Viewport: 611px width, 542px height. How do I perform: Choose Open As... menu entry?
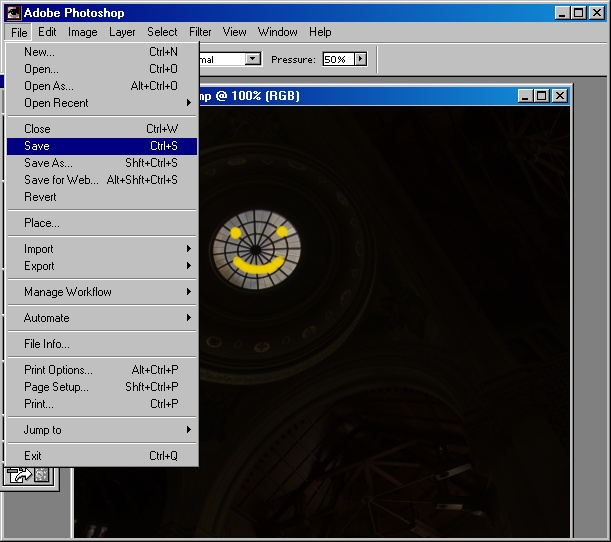[x=102, y=86]
